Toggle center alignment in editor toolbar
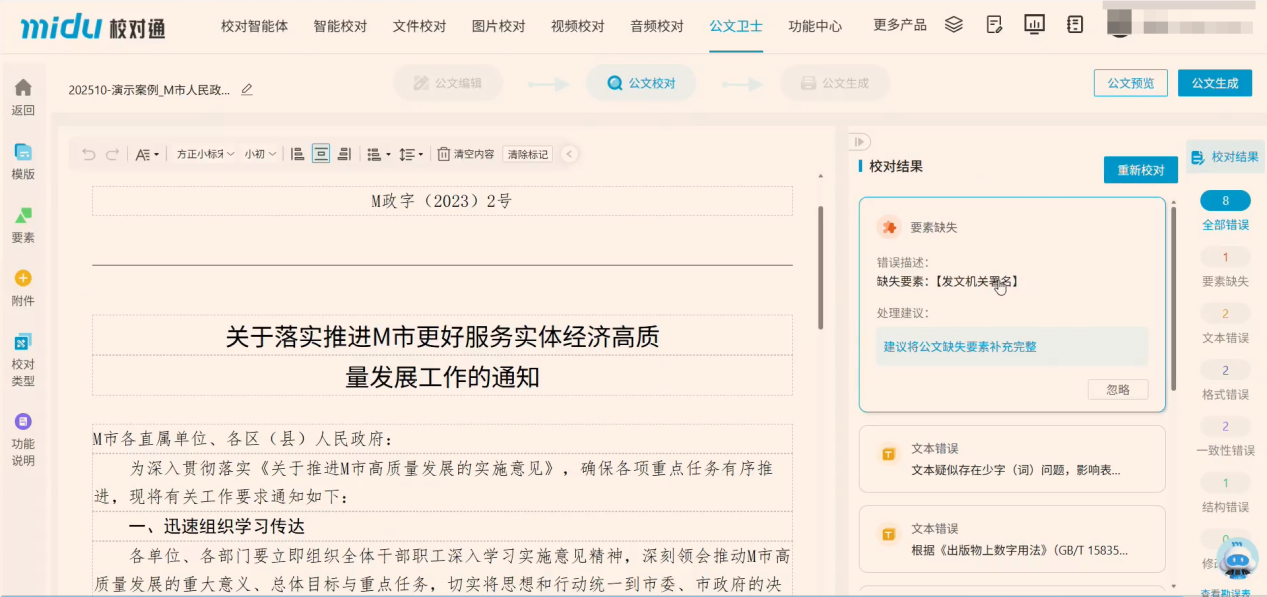 pos(321,153)
